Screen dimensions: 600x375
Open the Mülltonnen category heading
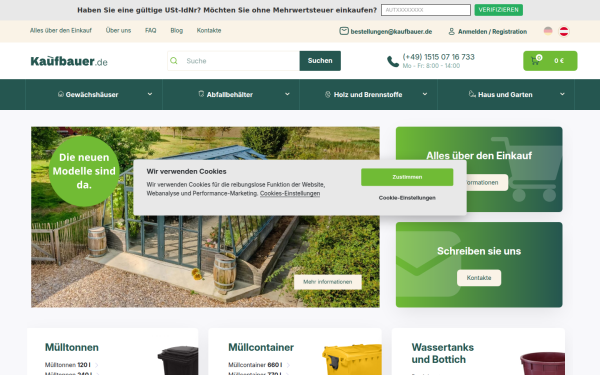[x=72, y=347]
